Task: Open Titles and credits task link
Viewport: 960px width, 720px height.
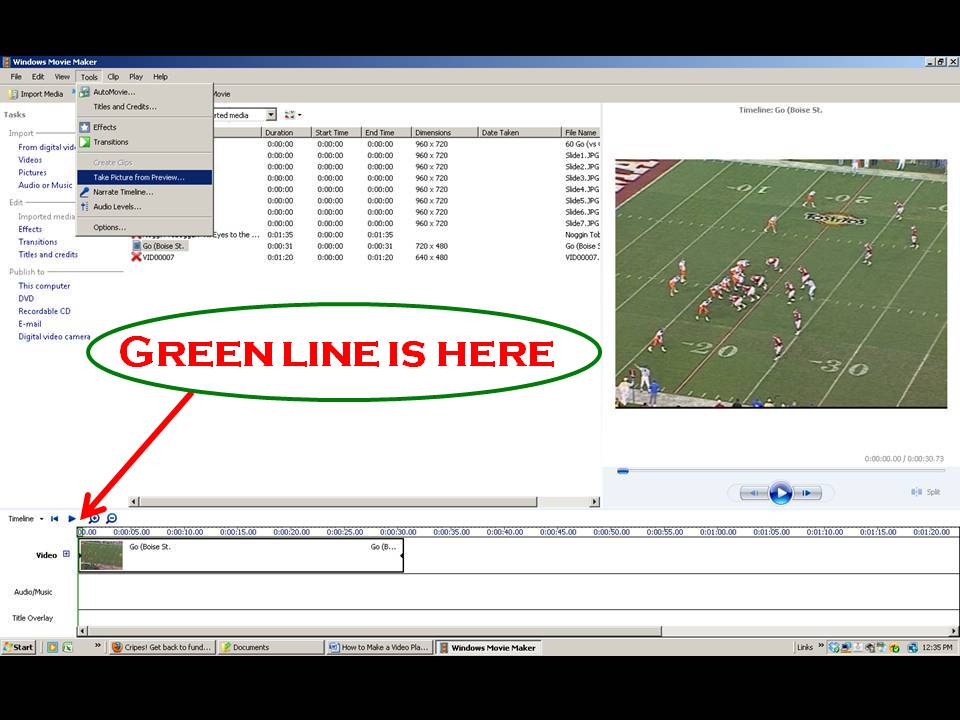Action: (x=48, y=255)
